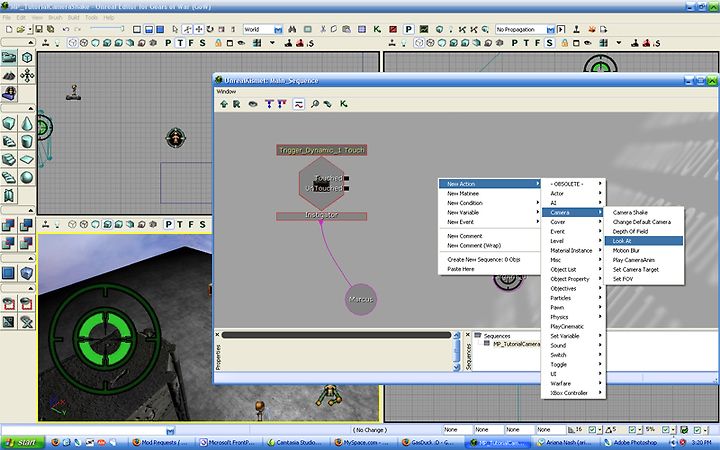Screen dimensions: 720x450
Task: Open the World coordinate system dropdown
Action: [278, 29]
